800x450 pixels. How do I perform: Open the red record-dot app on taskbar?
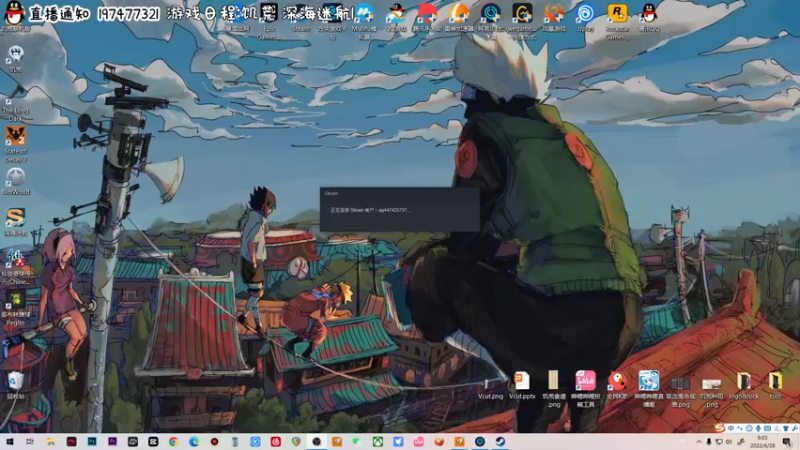pyautogui.click(x=214, y=442)
